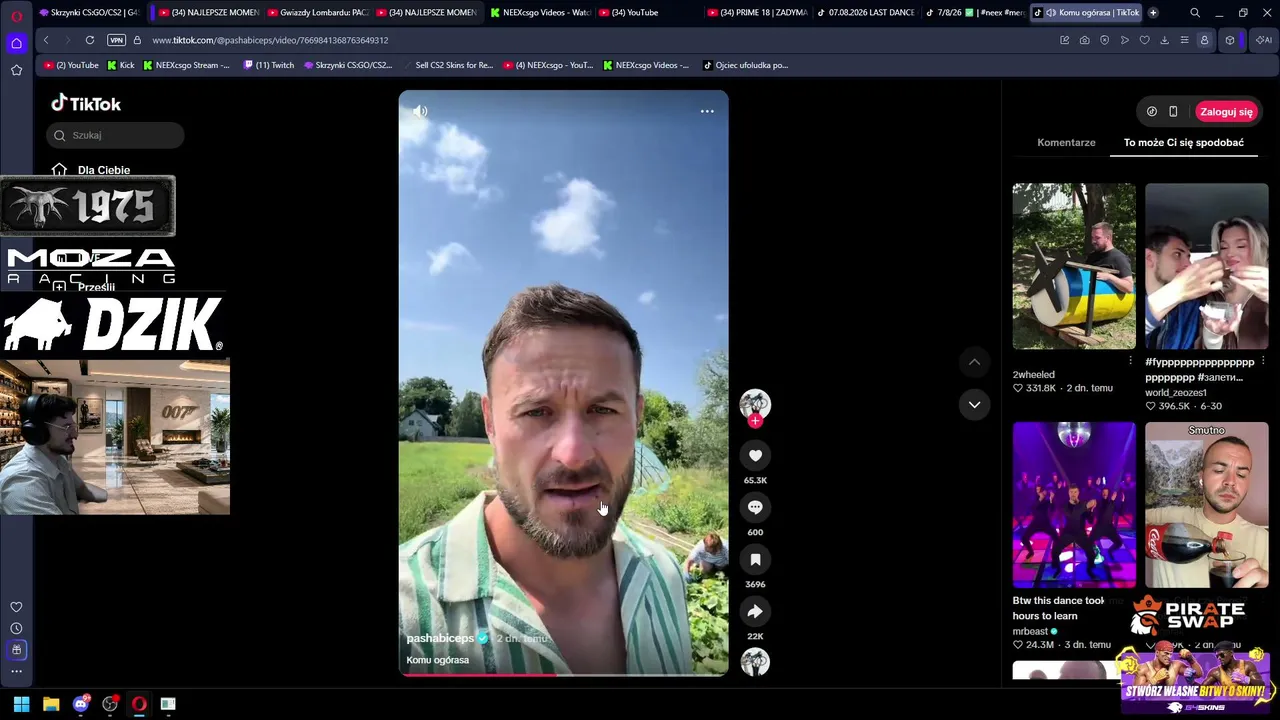Viewport: 1280px width, 720px height.
Task: Share the video using the arrow icon
Action: [755, 612]
